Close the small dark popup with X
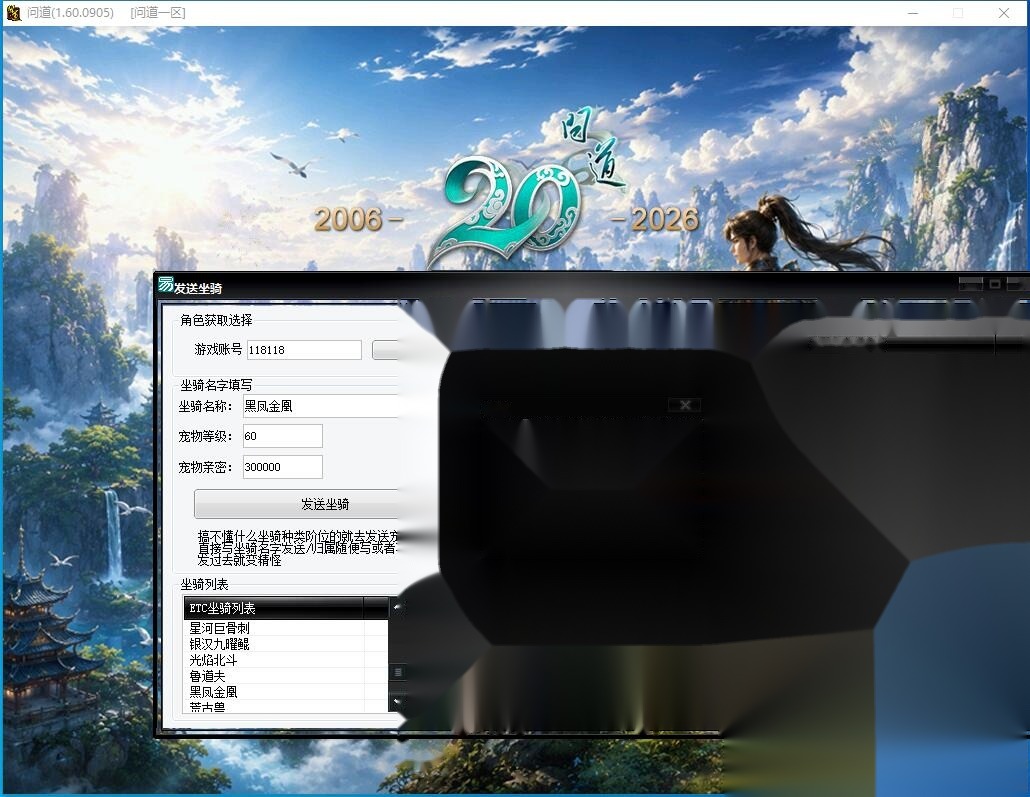Image resolution: width=1030 pixels, height=797 pixels. click(x=684, y=405)
